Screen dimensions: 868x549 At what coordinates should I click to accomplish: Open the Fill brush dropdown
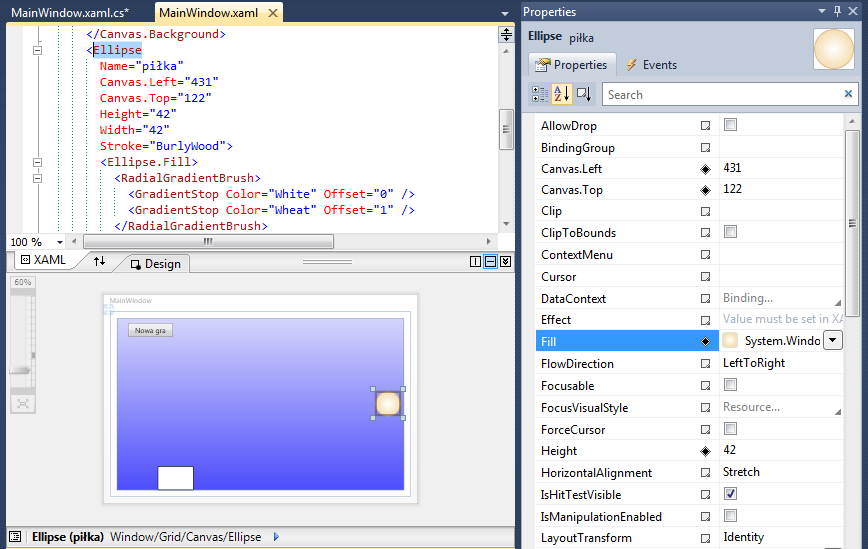(x=833, y=340)
